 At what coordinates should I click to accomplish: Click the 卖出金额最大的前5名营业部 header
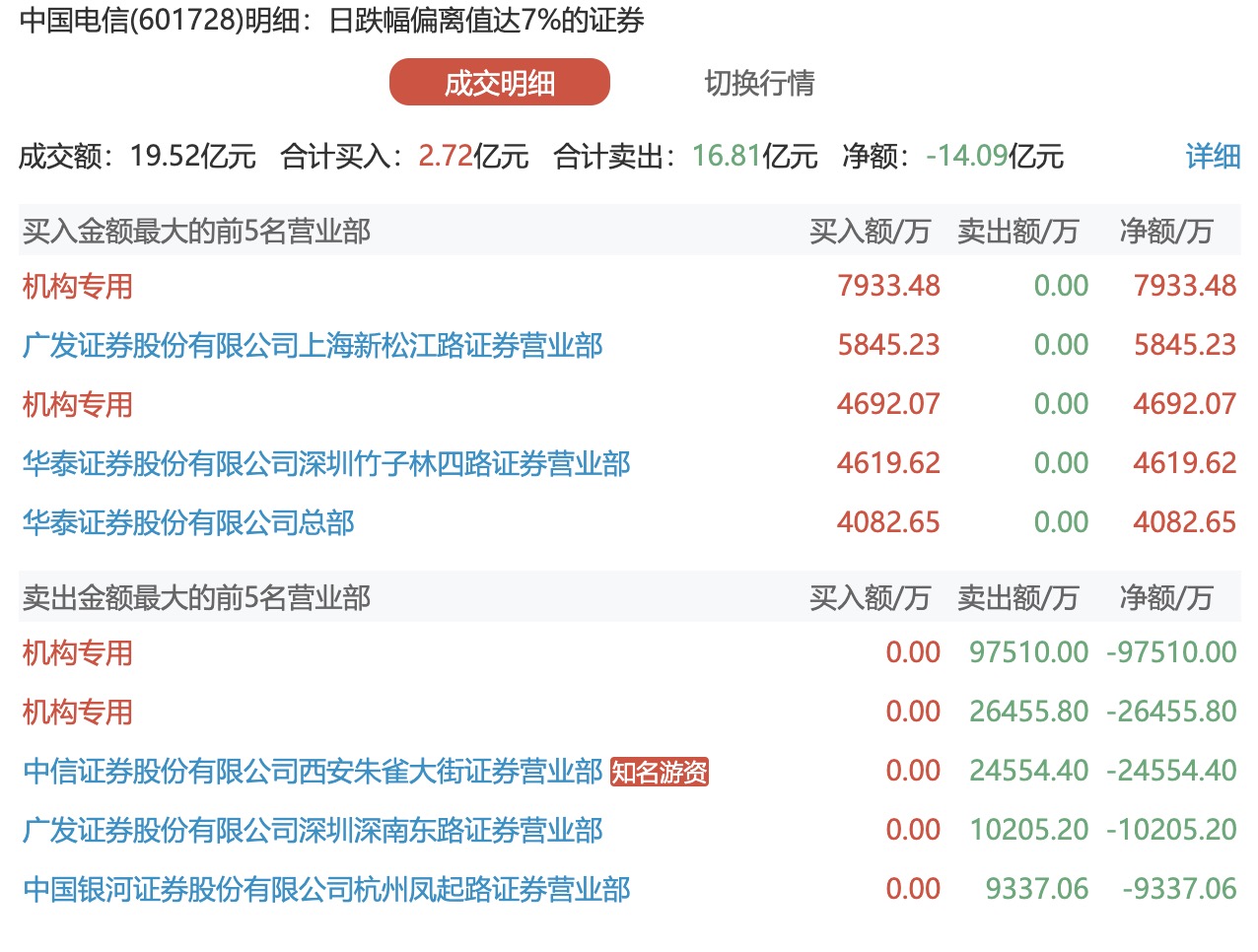[x=196, y=598]
